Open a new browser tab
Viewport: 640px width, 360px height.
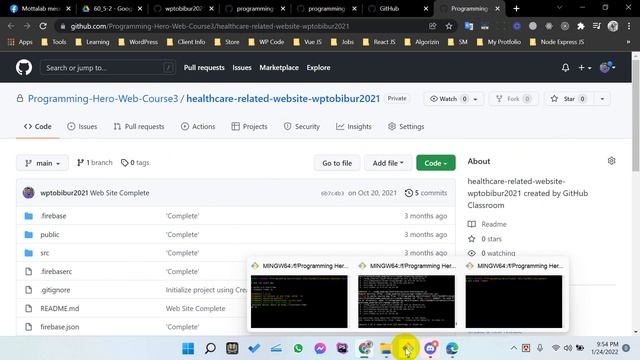(516, 8)
